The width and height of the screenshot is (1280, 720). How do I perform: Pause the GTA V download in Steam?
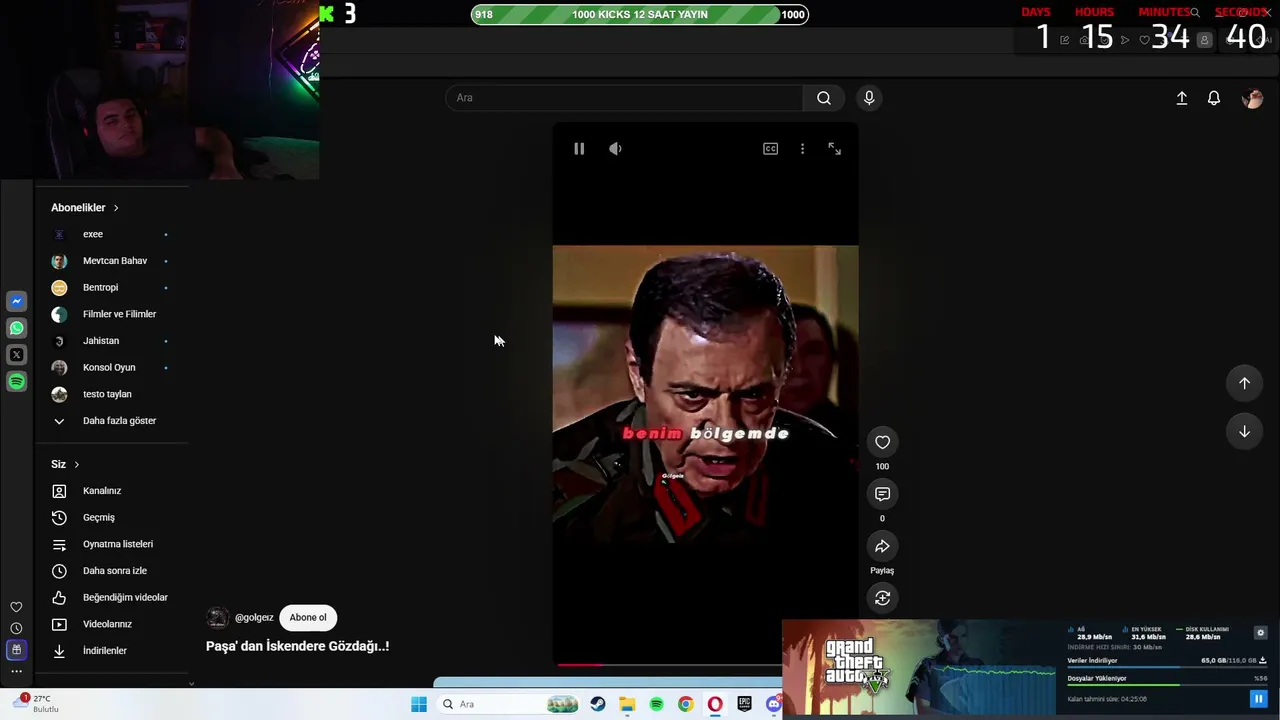(x=1259, y=699)
